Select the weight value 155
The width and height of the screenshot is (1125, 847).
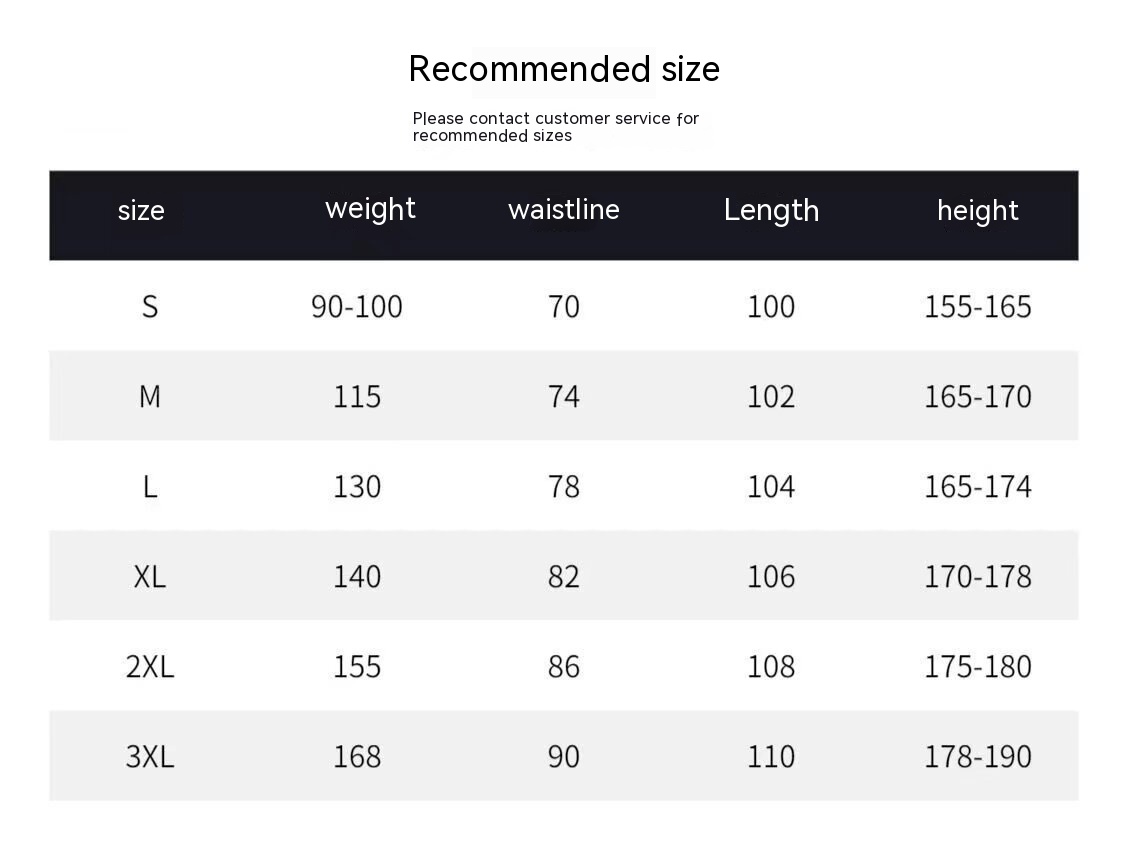point(357,667)
